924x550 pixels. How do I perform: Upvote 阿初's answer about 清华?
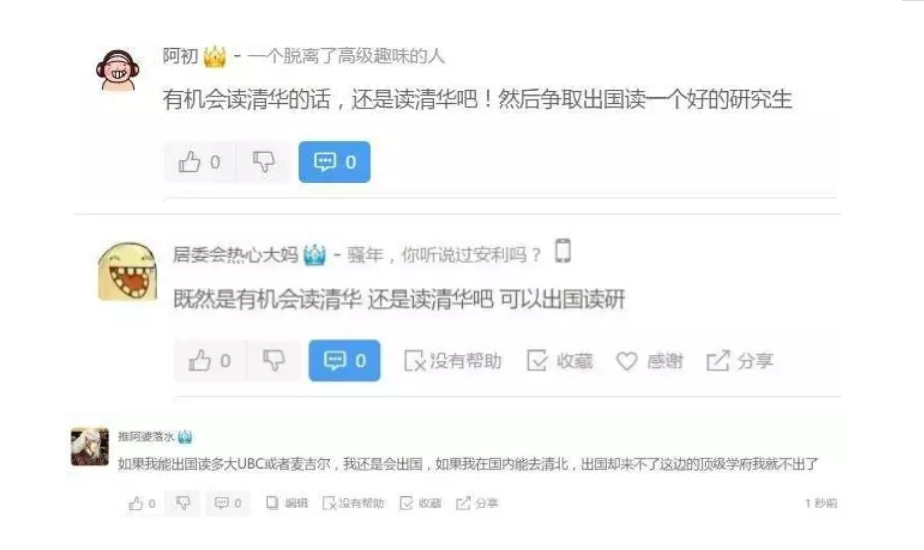coord(199,162)
